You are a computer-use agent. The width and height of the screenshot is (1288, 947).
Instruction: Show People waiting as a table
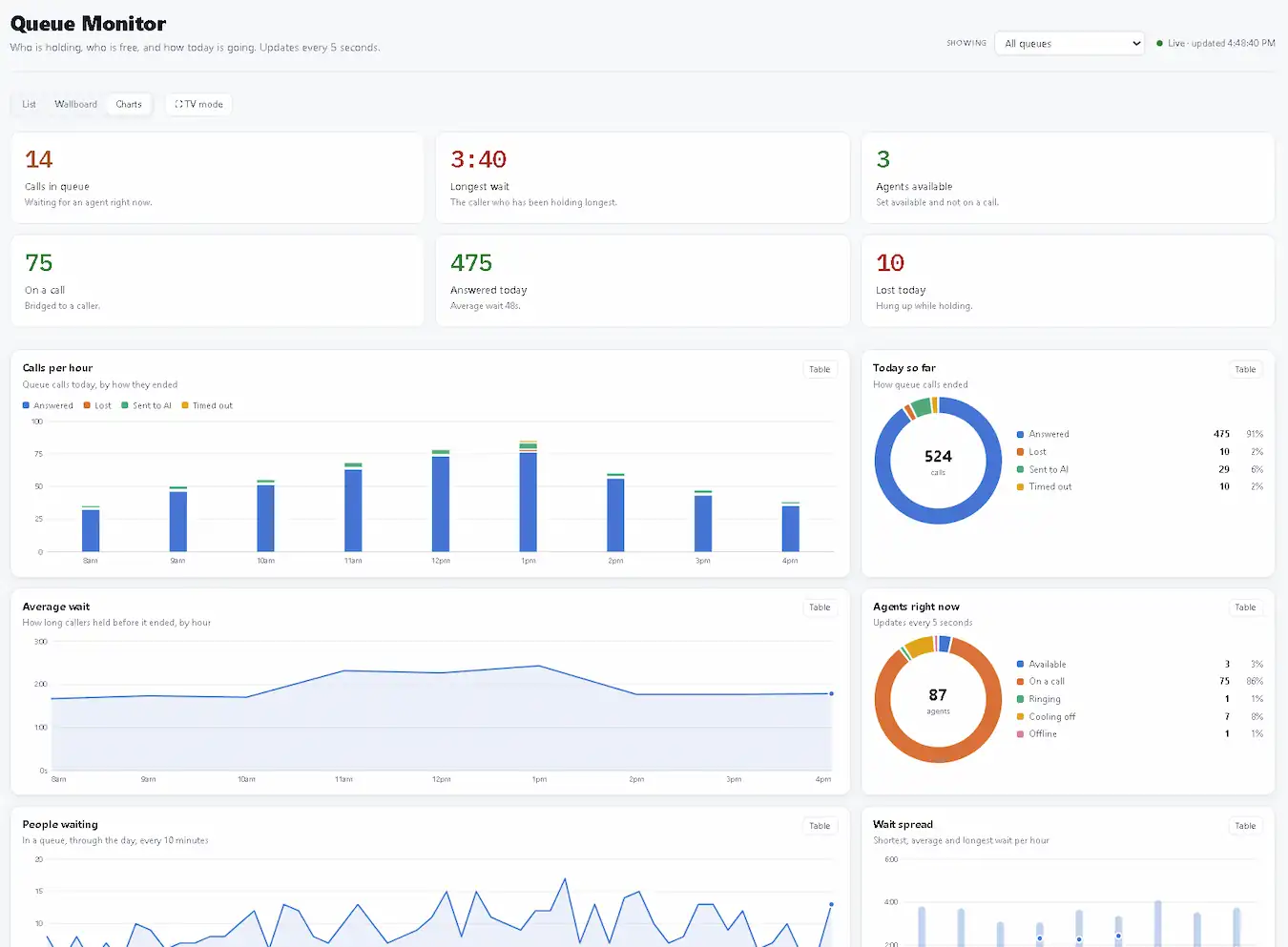[820, 826]
